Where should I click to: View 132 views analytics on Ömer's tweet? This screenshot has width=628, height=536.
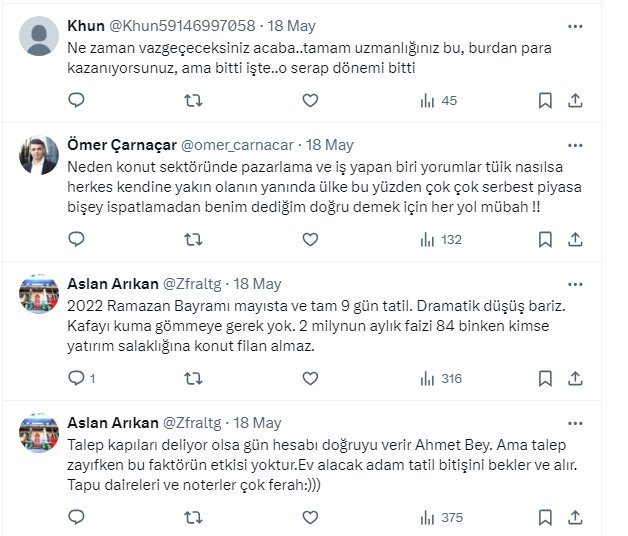[439, 239]
